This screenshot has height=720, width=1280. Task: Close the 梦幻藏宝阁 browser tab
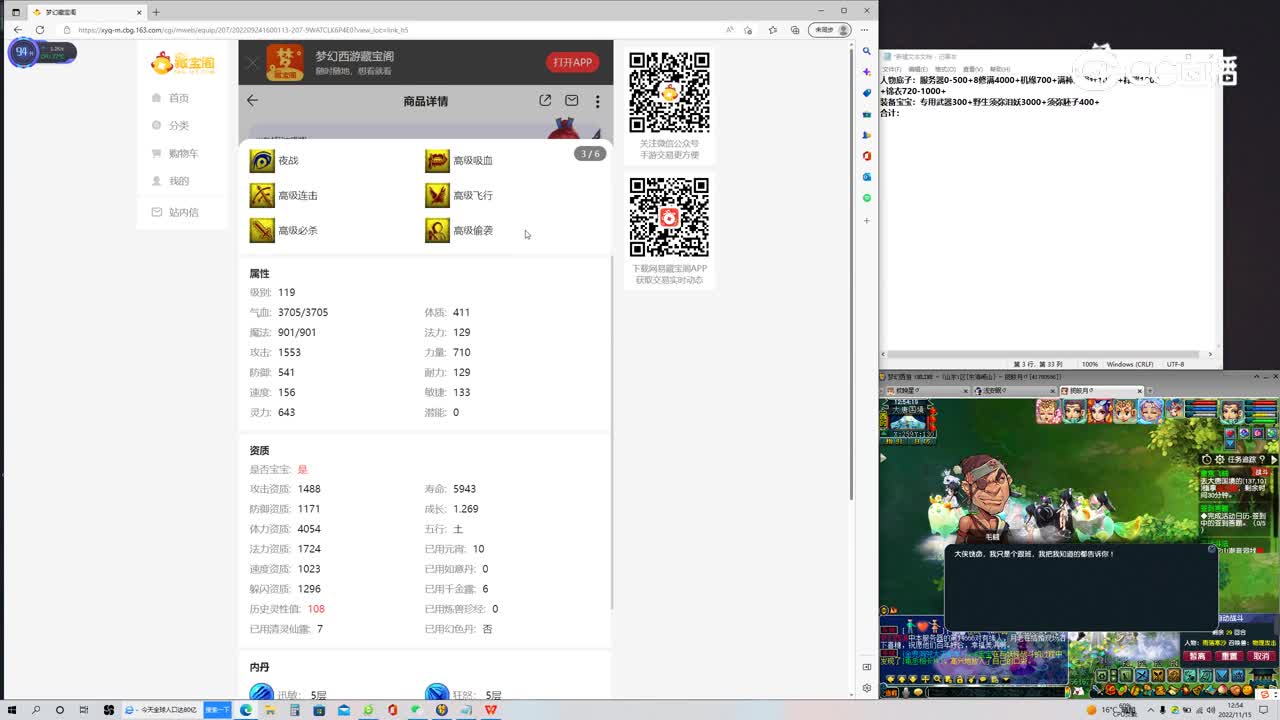click(140, 12)
